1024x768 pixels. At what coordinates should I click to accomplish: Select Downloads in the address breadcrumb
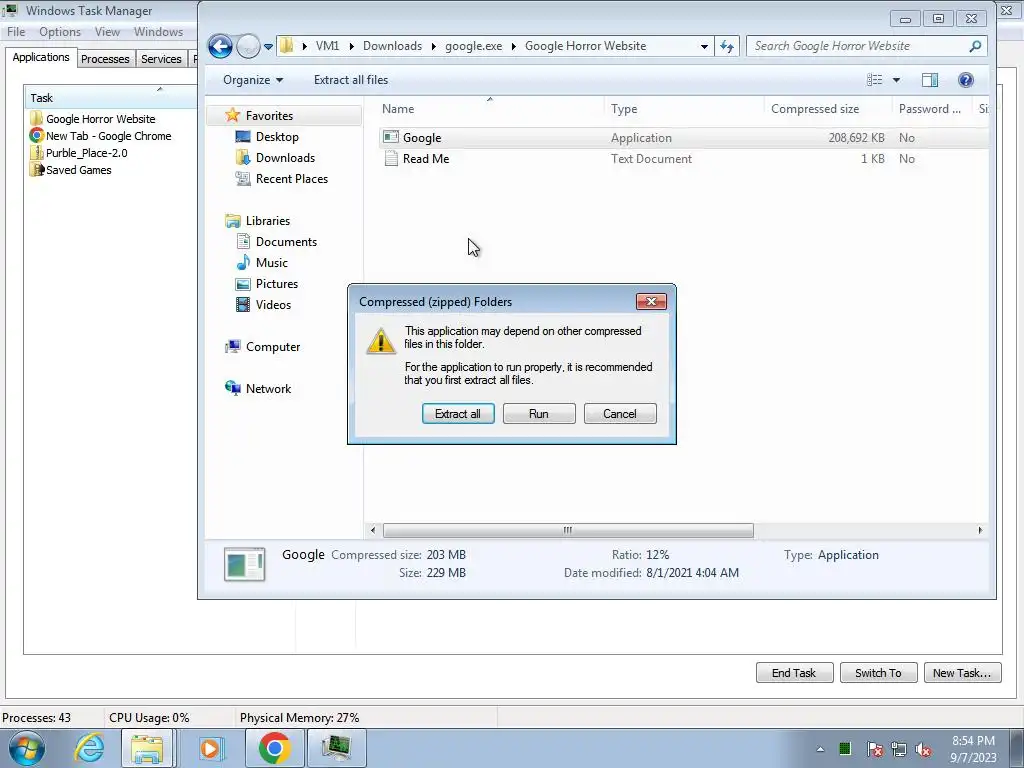pyautogui.click(x=392, y=46)
